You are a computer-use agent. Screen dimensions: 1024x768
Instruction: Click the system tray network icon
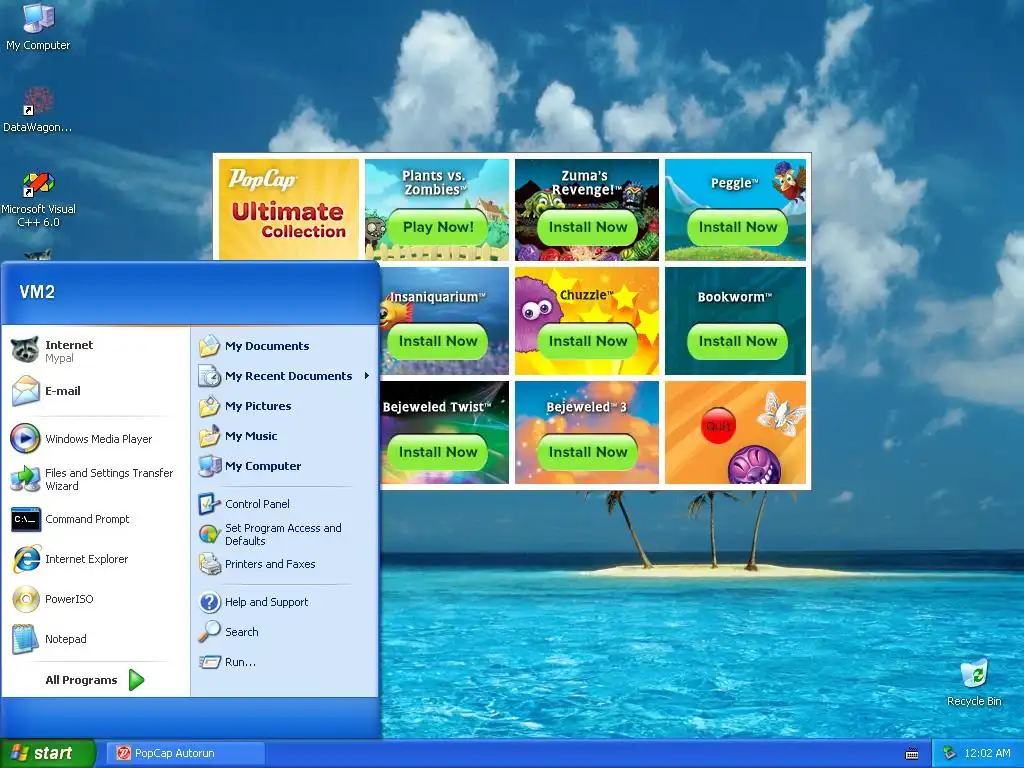point(950,753)
